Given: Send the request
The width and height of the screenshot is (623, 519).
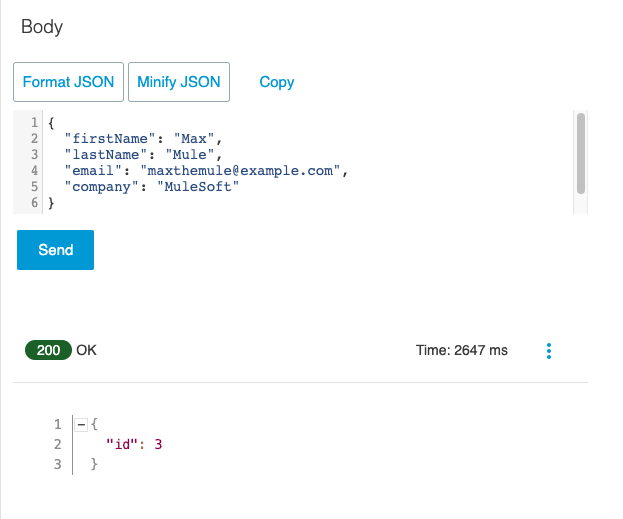Looking at the screenshot, I should click(x=55, y=250).
